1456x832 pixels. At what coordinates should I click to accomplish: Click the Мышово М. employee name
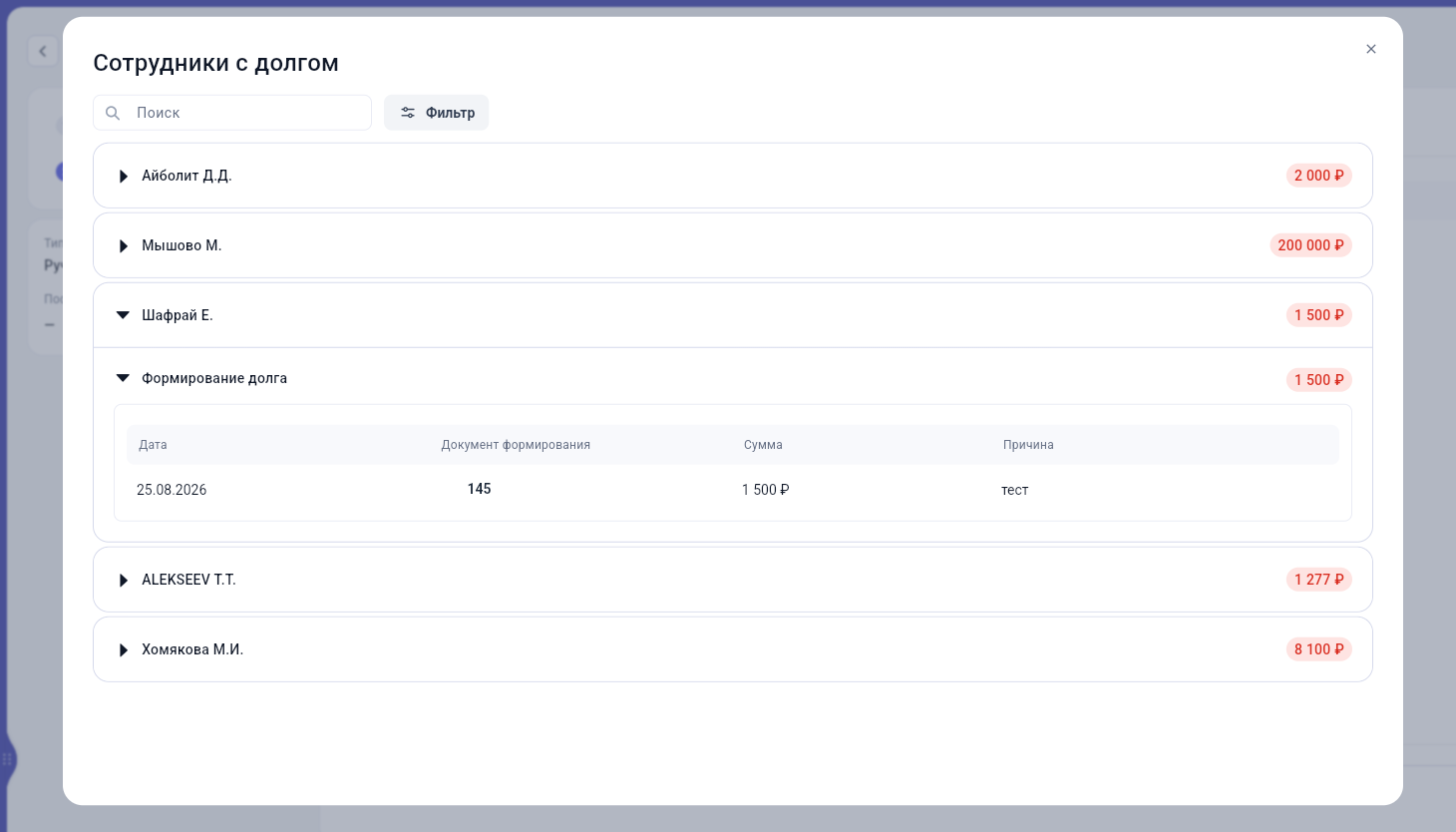(182, 245)
